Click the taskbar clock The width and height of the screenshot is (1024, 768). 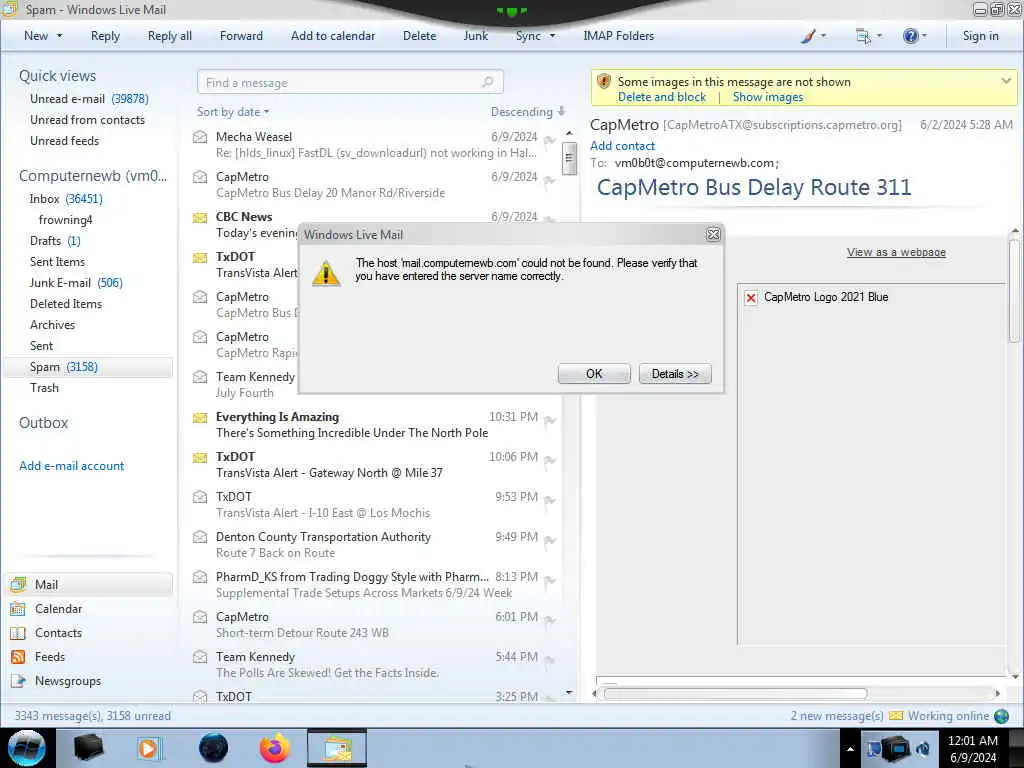click(972, 749)
